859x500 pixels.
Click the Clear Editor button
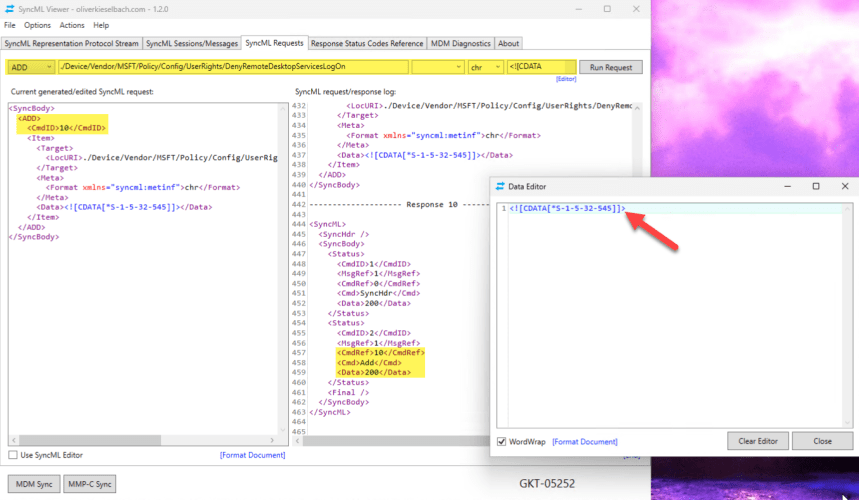[x=758, y=441]
